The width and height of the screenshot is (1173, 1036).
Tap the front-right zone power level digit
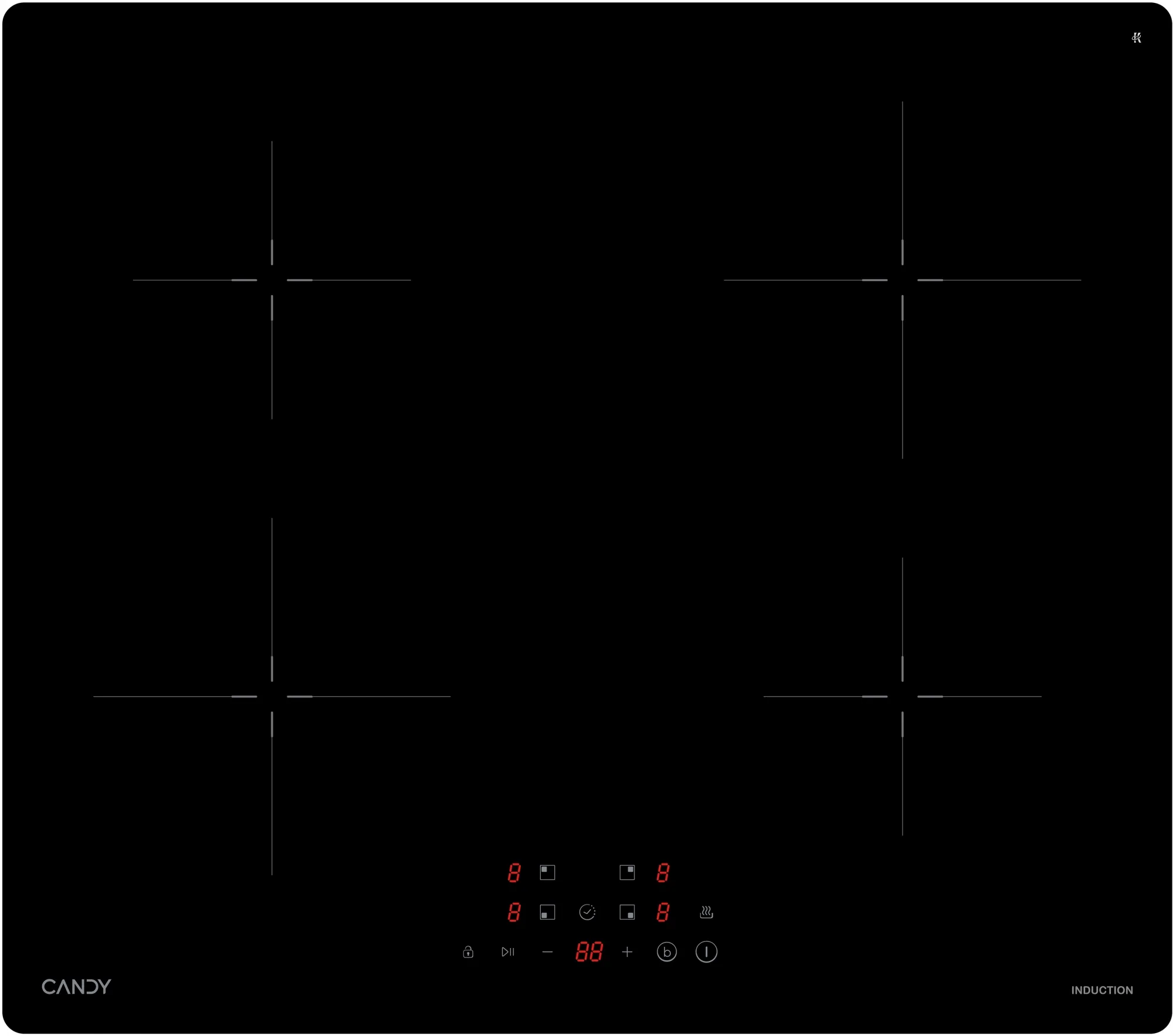pyautogui.click(x=663, y=912)
